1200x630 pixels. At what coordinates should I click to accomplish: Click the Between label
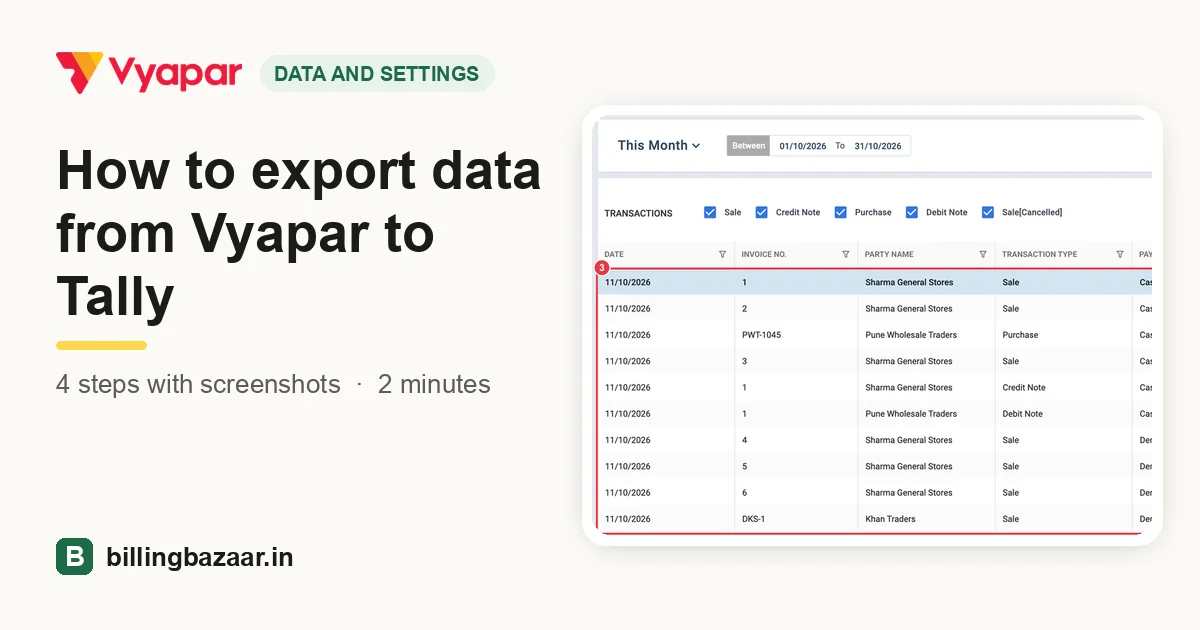point(749,146)
